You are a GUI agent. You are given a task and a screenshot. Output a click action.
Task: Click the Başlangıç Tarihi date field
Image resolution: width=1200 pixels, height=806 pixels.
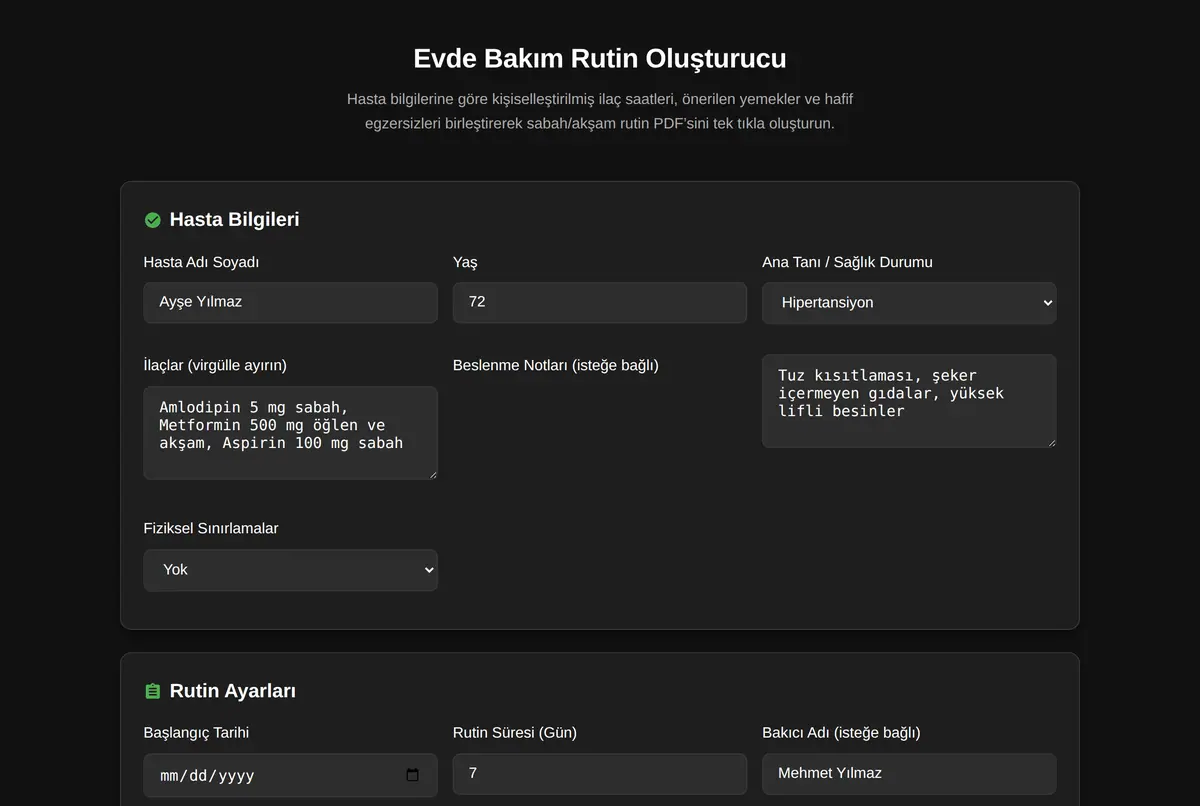(290, 775)
